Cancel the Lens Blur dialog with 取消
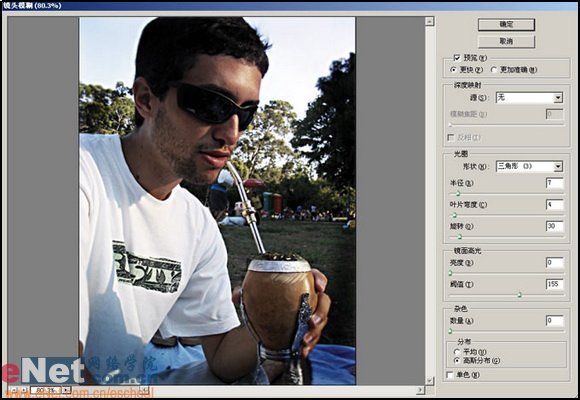 point(506,41)
